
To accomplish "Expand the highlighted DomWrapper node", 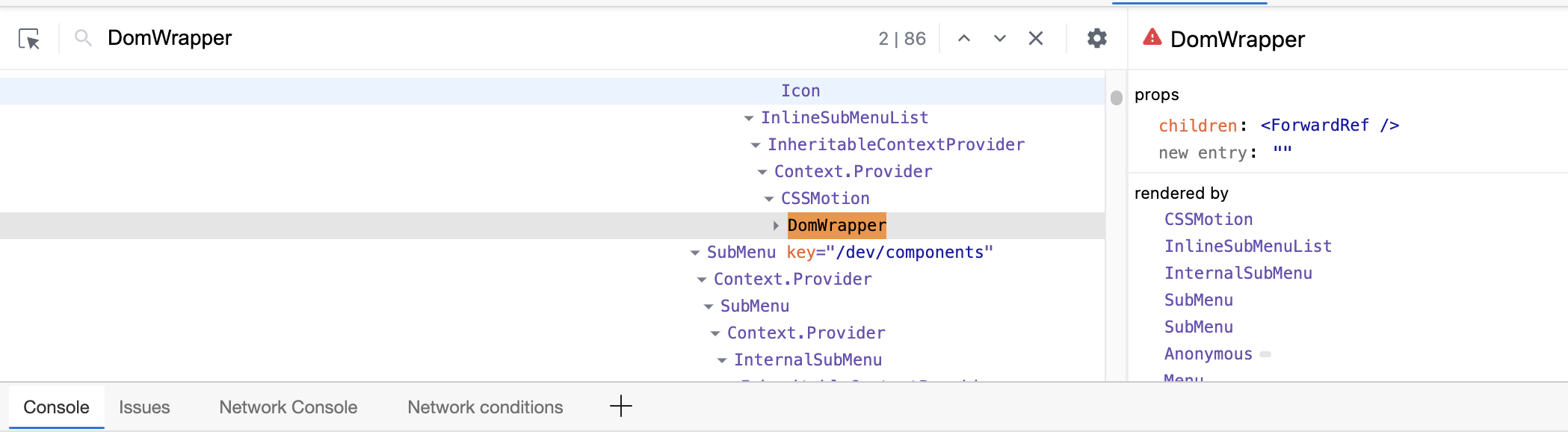I will click(775, 225).
